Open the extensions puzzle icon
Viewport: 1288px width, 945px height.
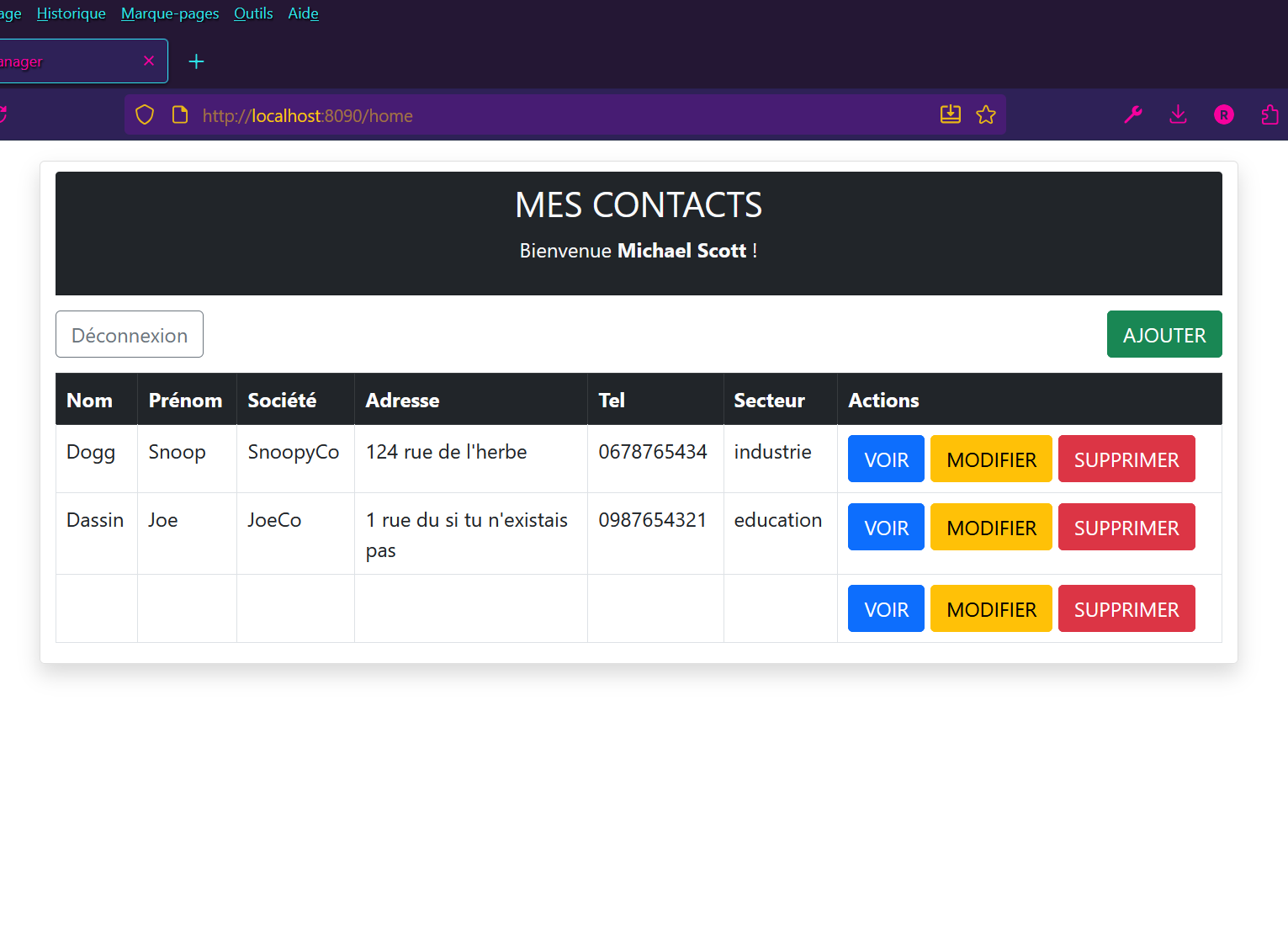1269,114
